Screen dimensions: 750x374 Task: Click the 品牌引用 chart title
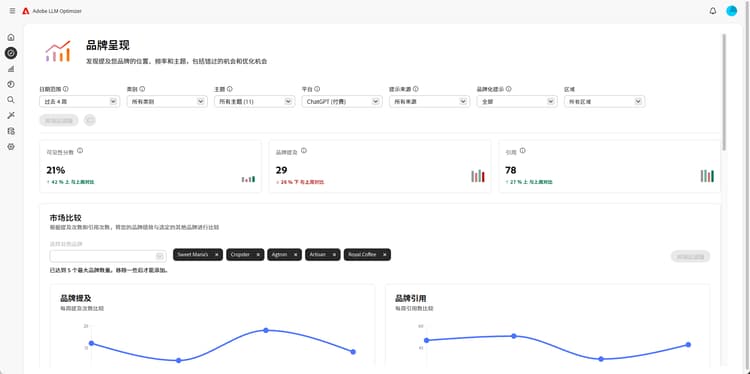coord(410,298)
